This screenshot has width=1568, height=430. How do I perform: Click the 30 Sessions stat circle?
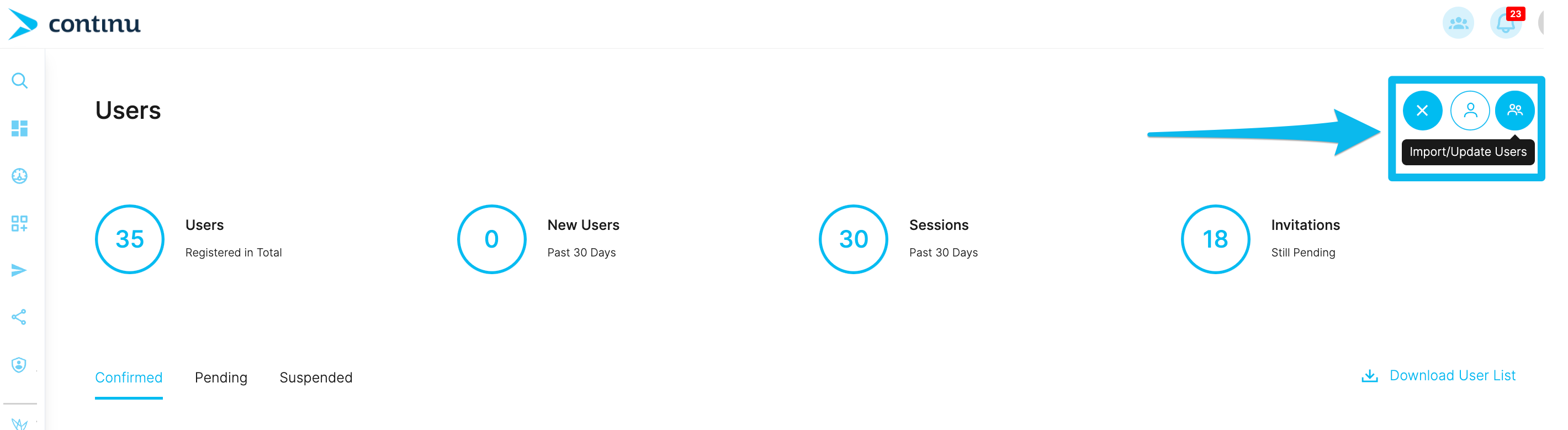pos(854,239)
